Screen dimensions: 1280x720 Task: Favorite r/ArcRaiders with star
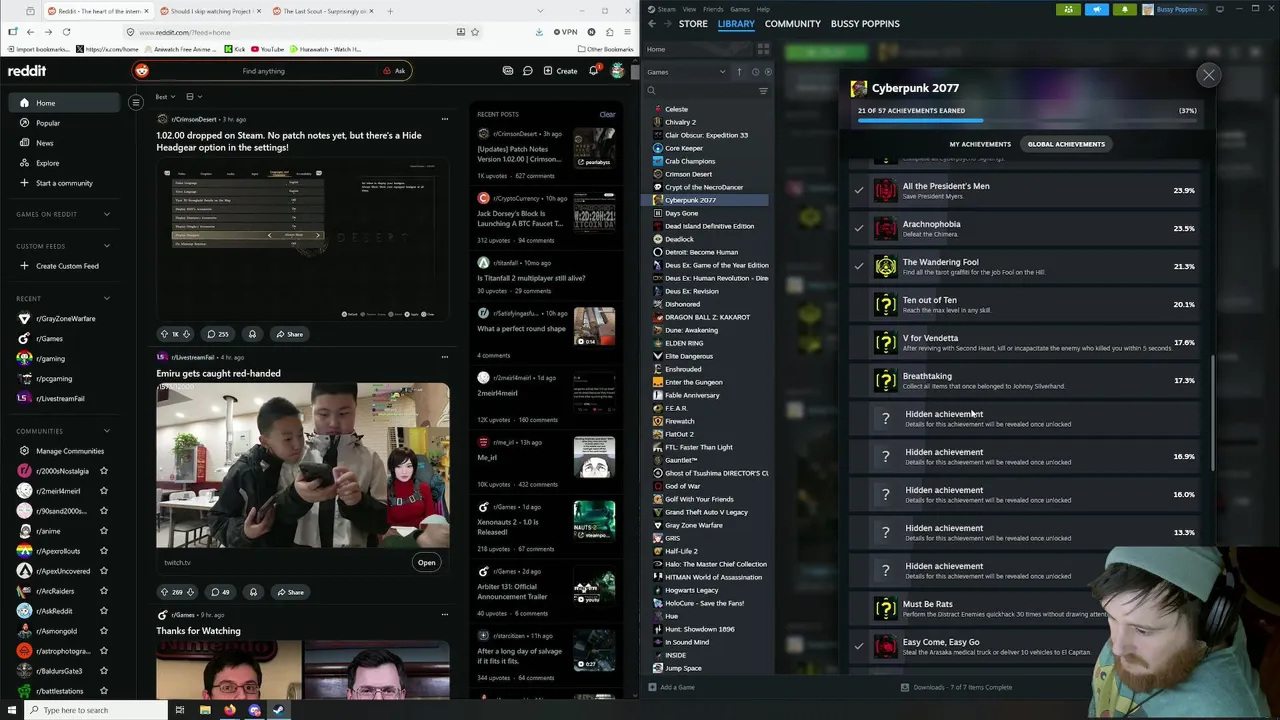tap(104, 591)
